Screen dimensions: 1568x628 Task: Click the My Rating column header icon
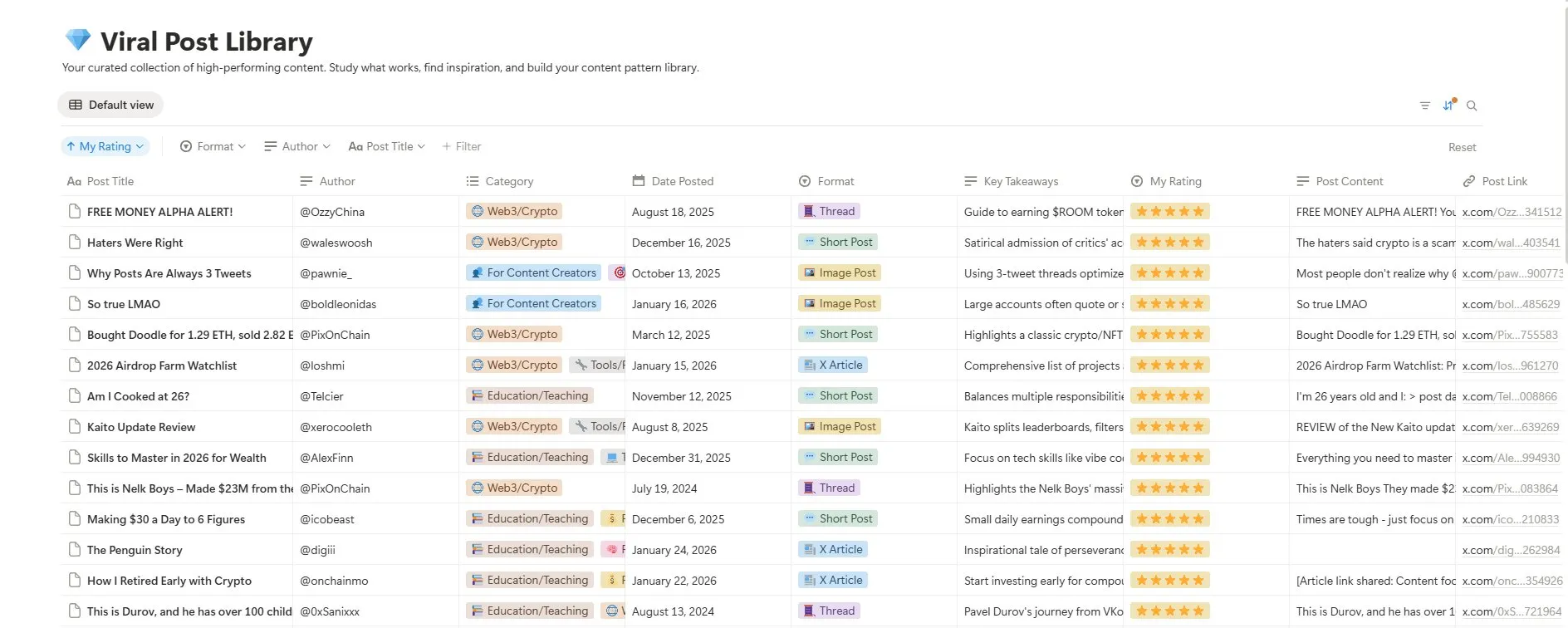tap(1137, 181)
